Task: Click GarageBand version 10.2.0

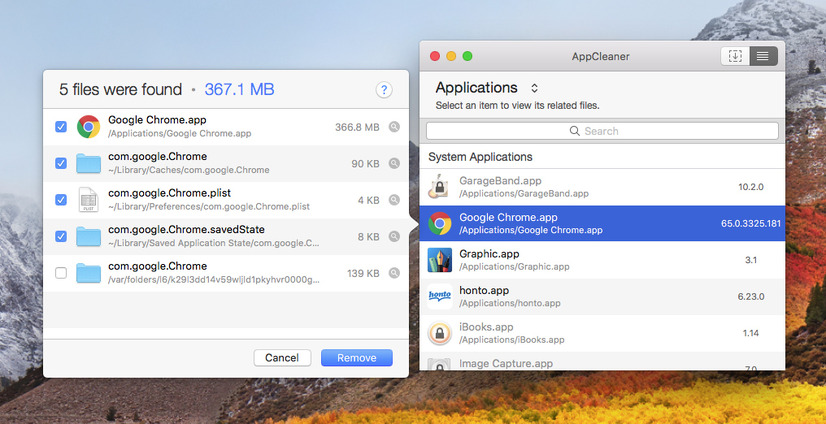Action: (x=751, y=187)
